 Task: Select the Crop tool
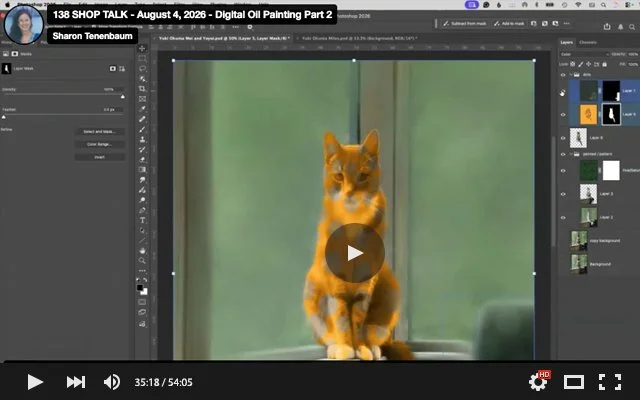coord(142,89)
